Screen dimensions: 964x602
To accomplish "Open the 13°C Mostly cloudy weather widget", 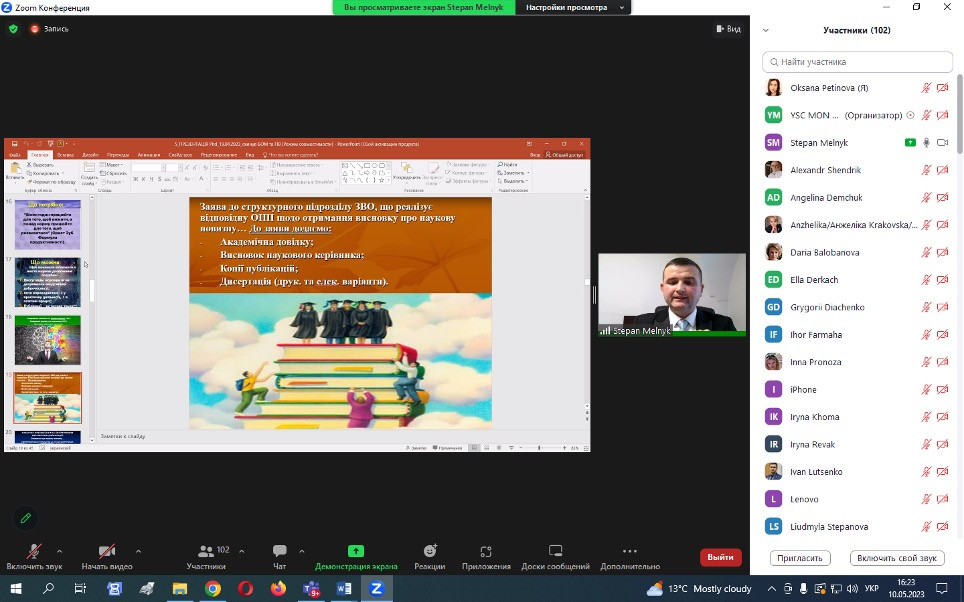I will point(699,588).
